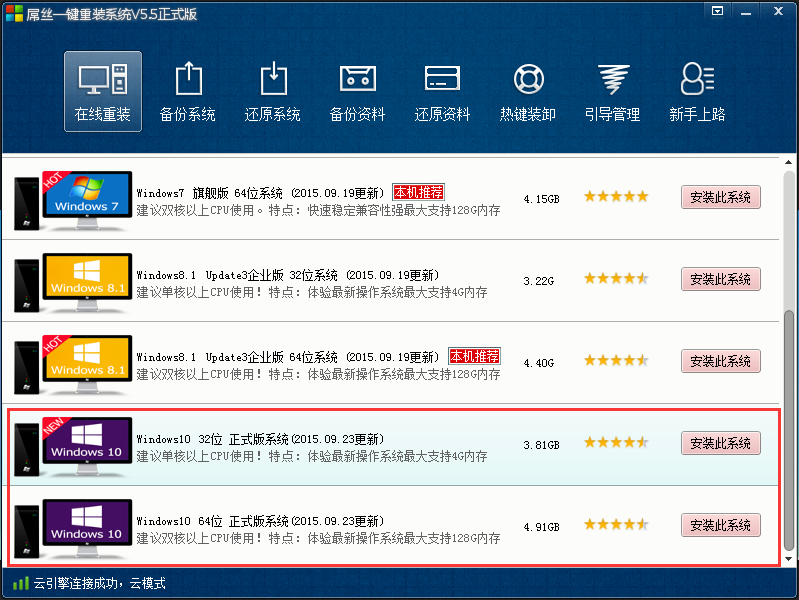Click 安装此系统 for Windows10 32位

(x=720, y=443)
